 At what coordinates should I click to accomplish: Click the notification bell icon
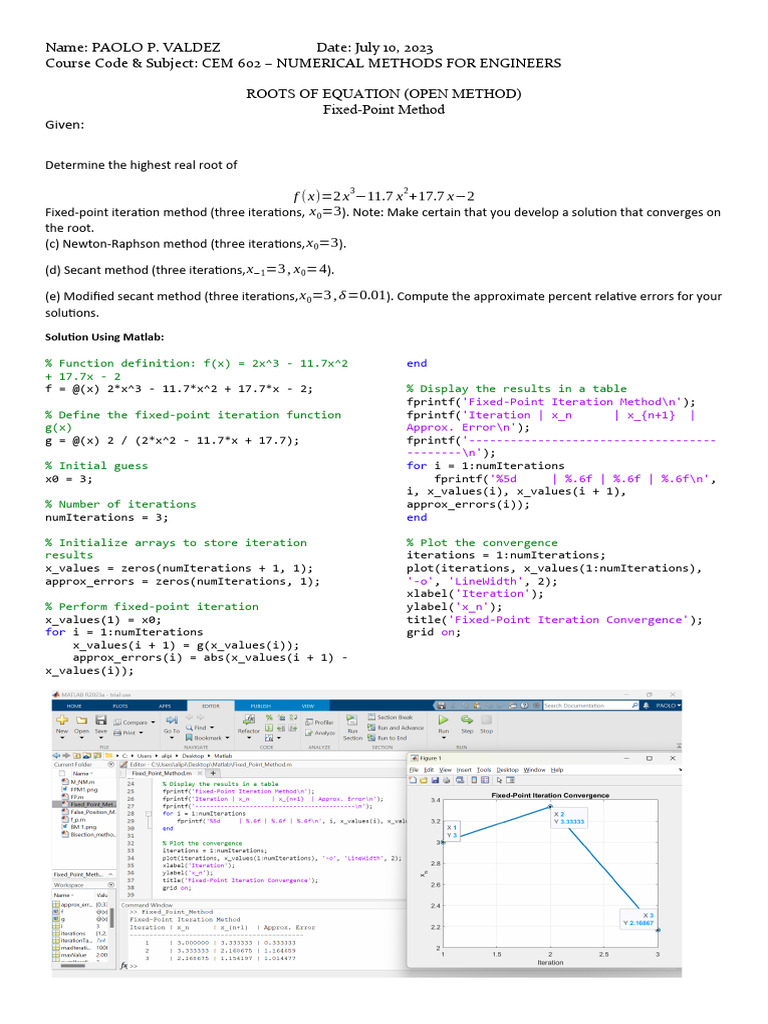tap(646, 705)
